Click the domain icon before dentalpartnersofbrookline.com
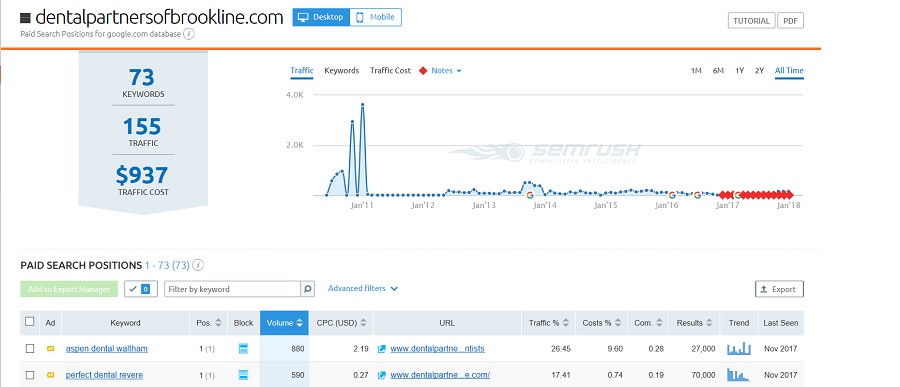The height and width of the screenshot is (387, 900). pyautogui.click(x=25, y=18)
